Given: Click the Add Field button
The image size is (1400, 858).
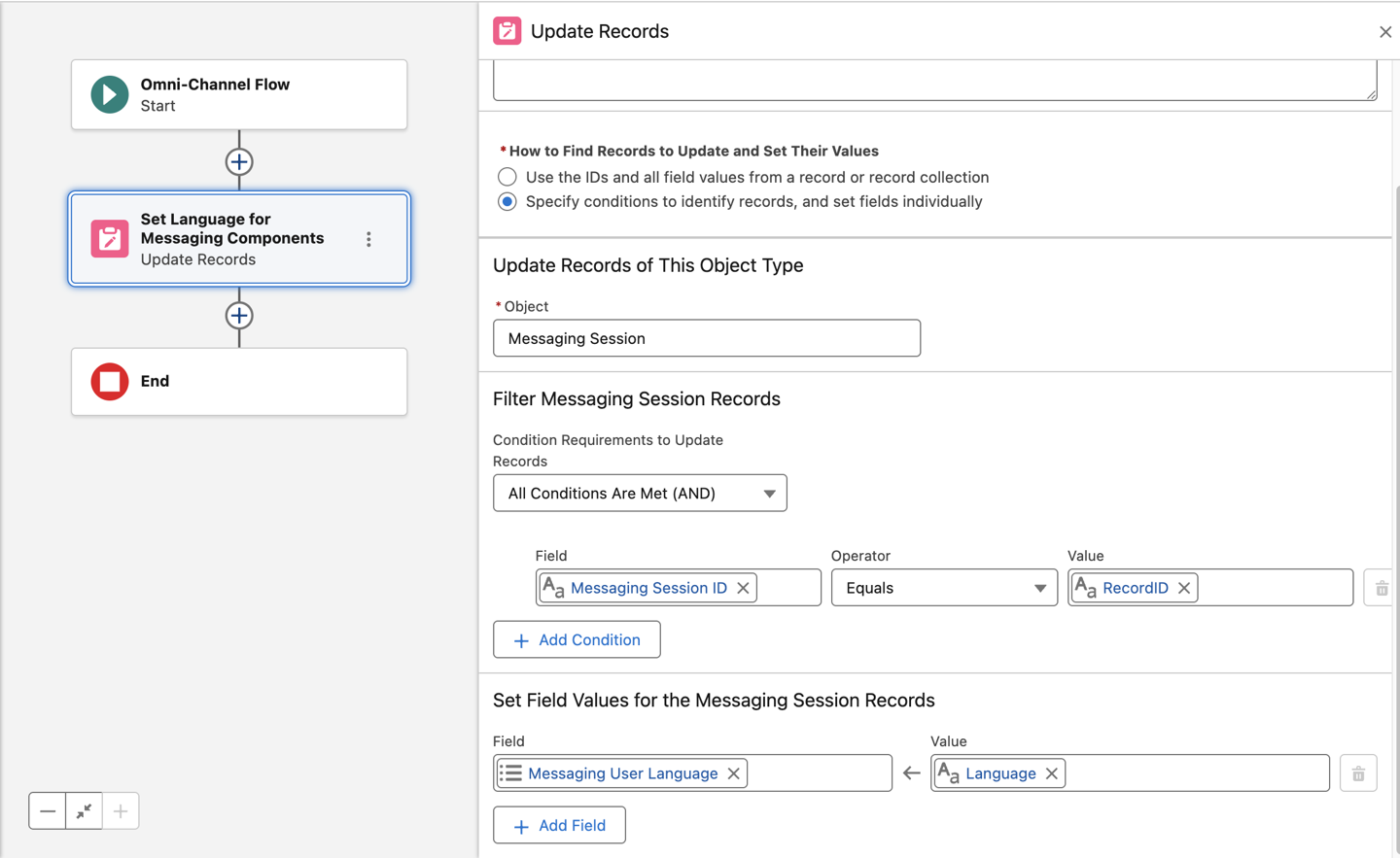Looking at the screenshot, I should point(559,825).
